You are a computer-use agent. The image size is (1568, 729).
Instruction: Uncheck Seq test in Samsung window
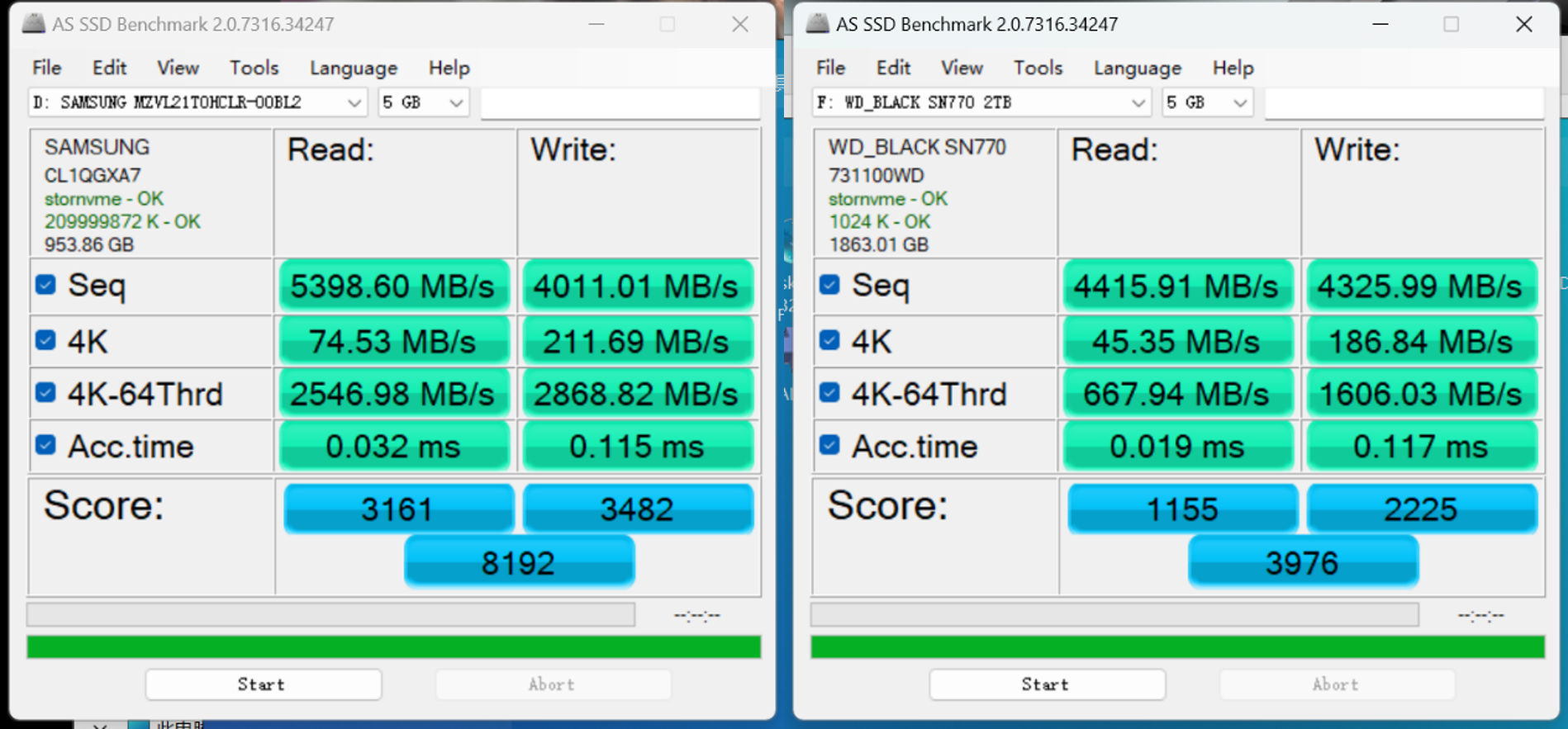tap(45, 285)
